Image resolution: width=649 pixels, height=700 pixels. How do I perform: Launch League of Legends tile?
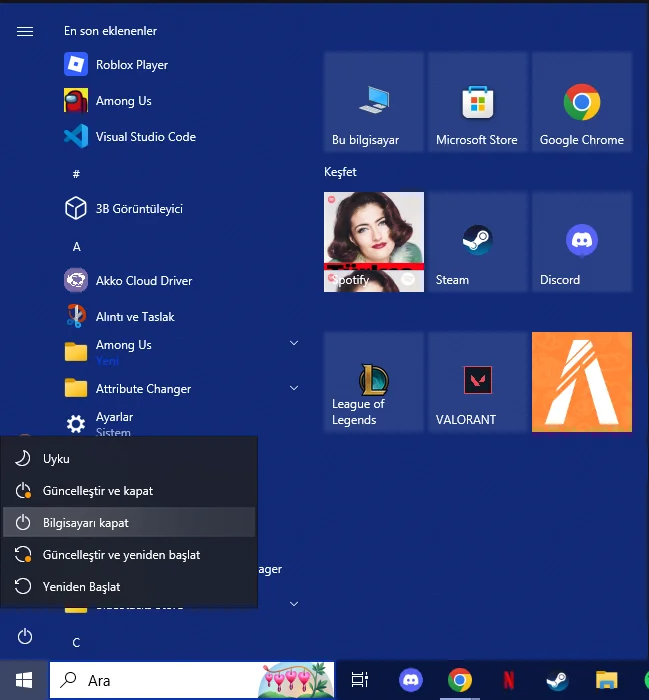coord(374,382)
